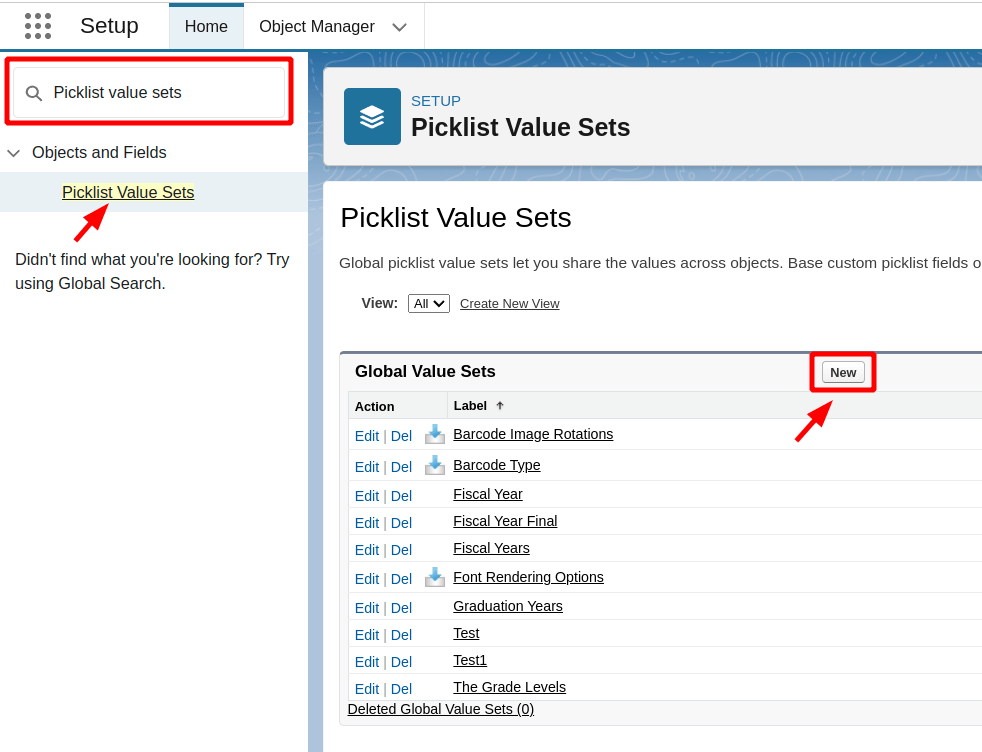Delete the Graduation Years row

click(401, 608)
